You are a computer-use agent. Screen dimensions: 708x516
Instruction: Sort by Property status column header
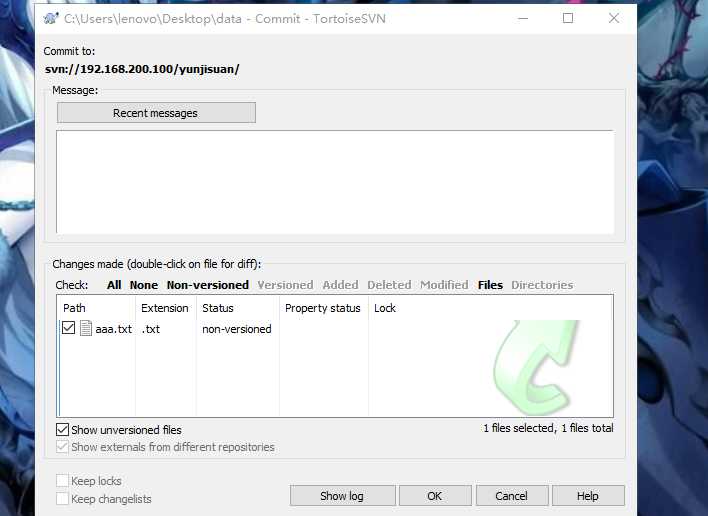324,308
